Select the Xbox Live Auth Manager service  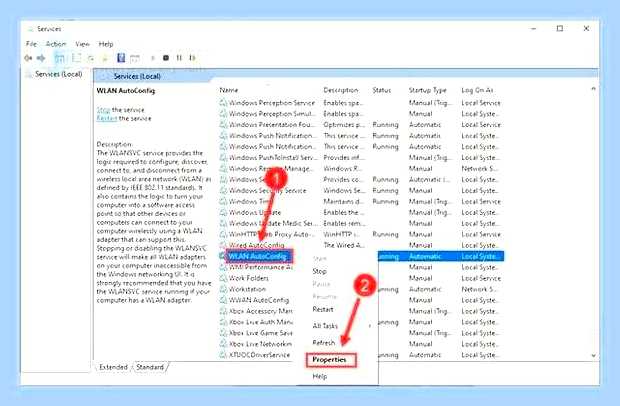point(261,322)
